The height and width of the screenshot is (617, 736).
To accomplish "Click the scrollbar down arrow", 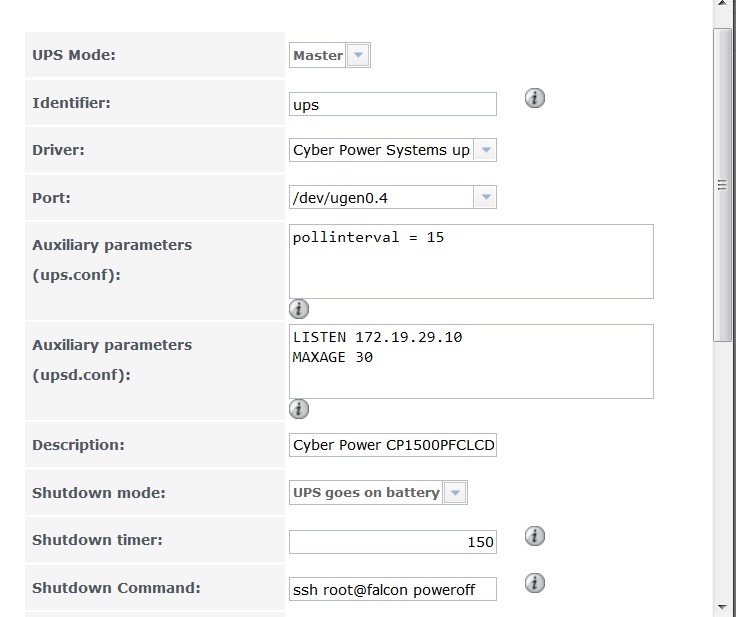I will pos(724,607).
